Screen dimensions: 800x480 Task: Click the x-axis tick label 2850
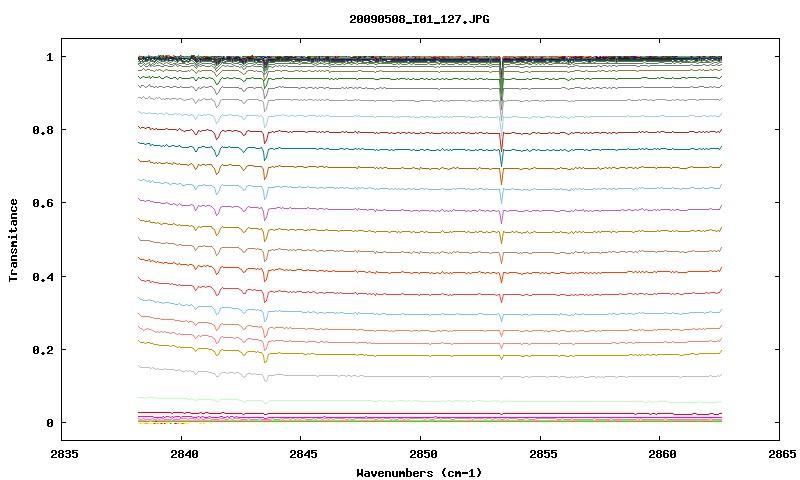423,454
